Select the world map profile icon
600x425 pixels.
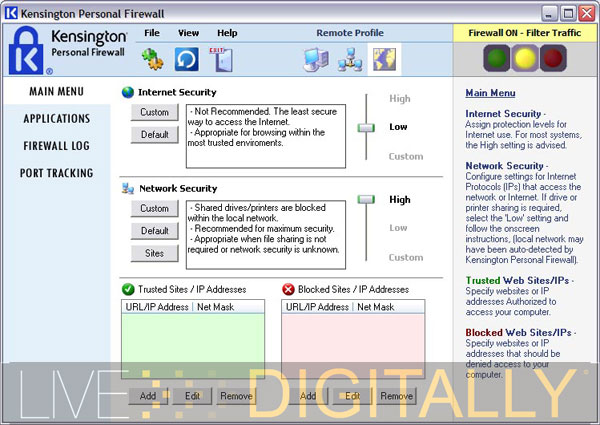pyautogui.click(x=383, y=60)
